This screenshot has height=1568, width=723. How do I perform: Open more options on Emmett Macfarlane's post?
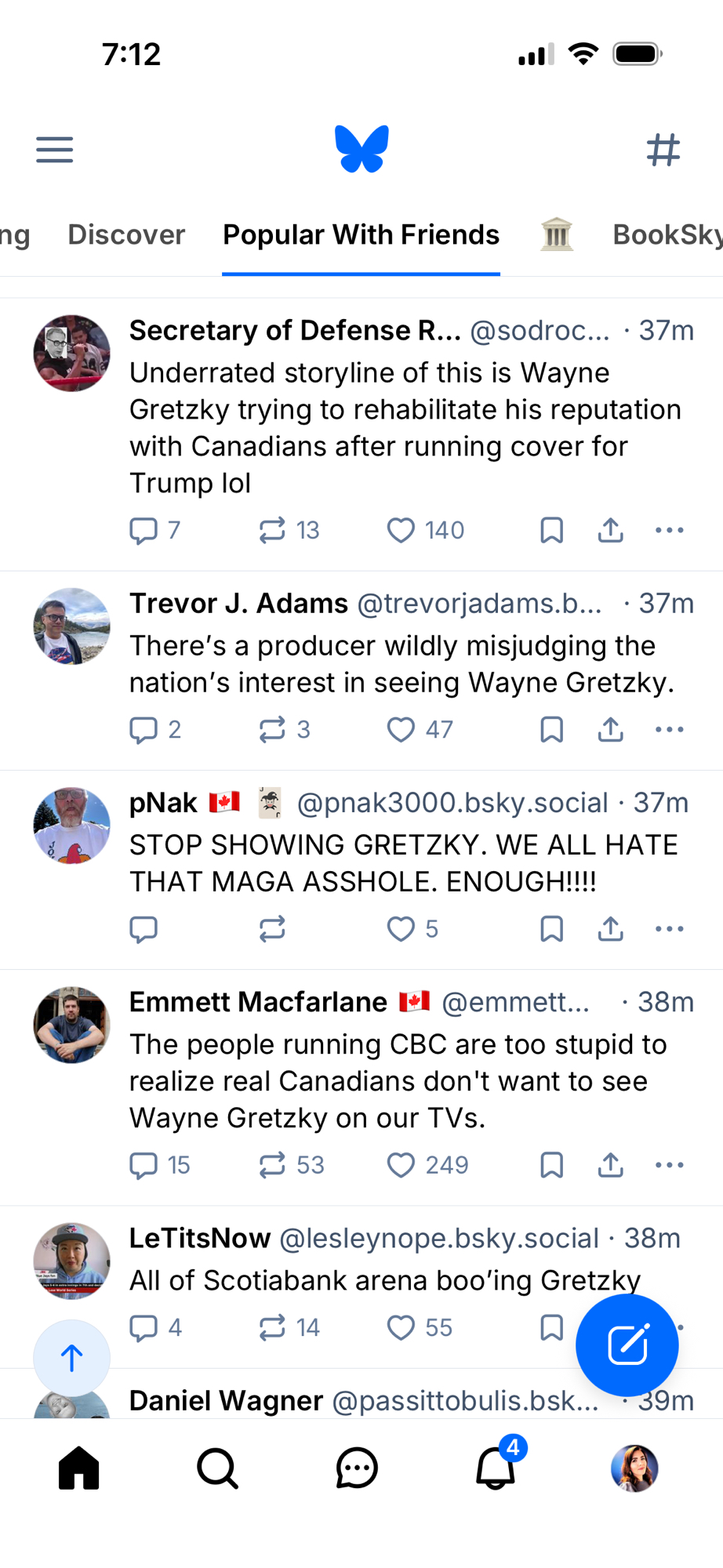pos(669,1165)
